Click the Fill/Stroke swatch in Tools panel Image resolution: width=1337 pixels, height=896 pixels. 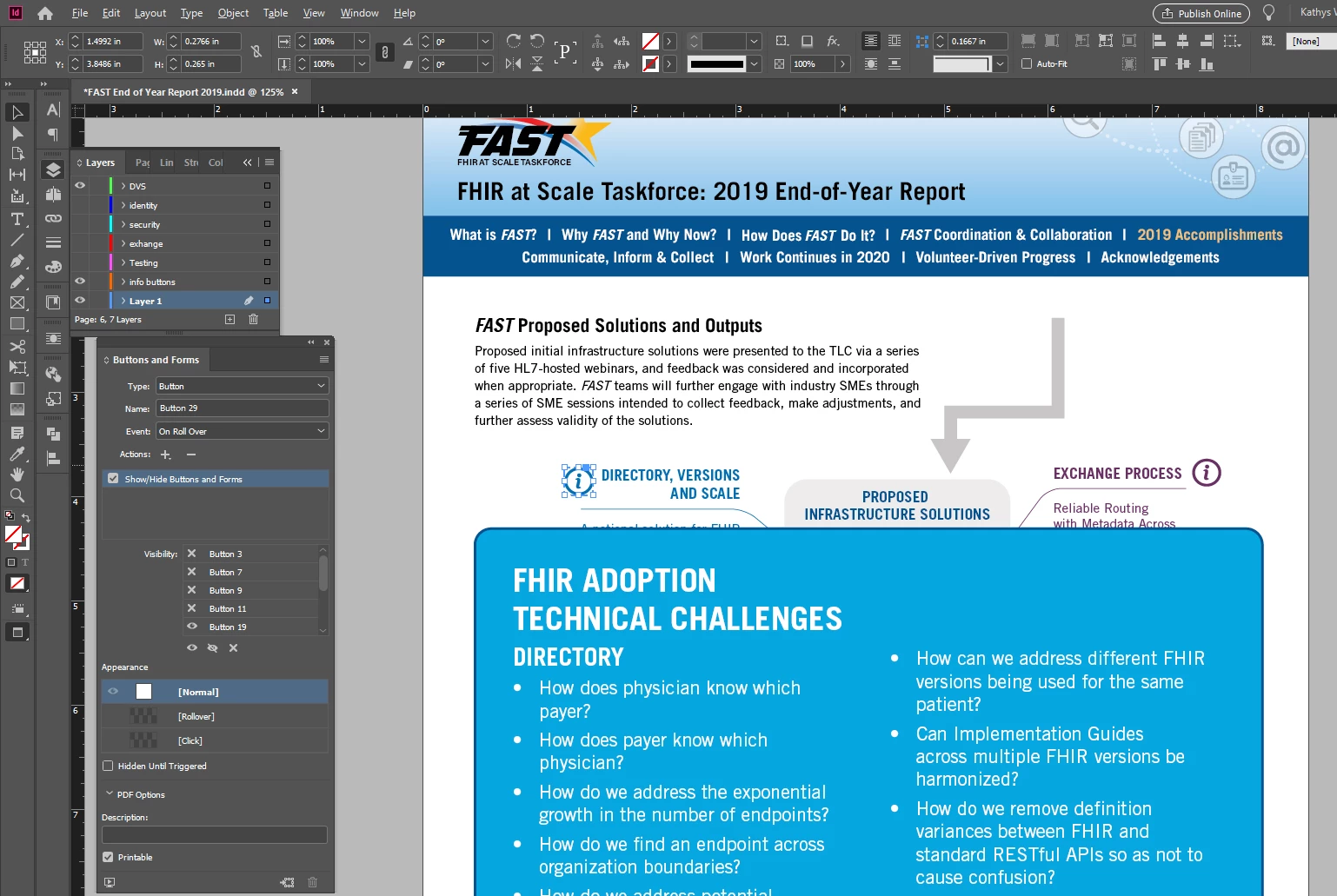point(17,538)
